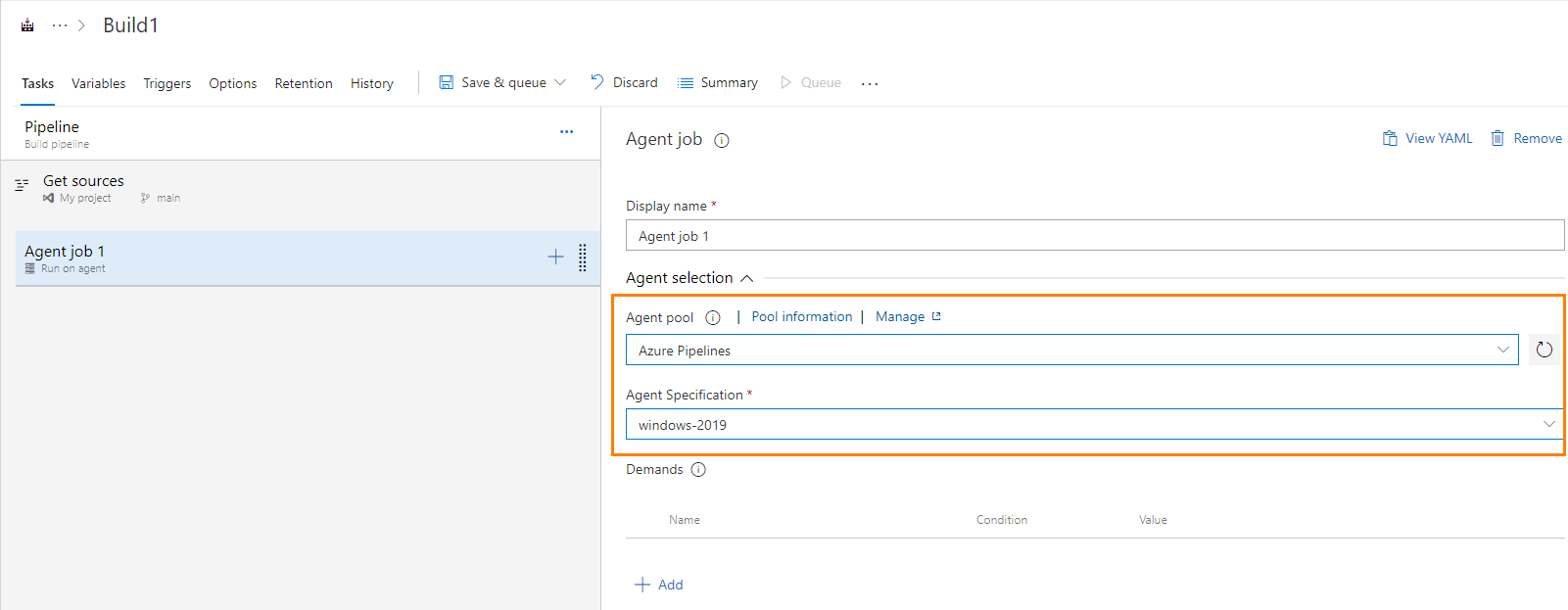Open the Pipeline more options ellipsis
The image size is (1568, 610).
click(x=566, y=131)
